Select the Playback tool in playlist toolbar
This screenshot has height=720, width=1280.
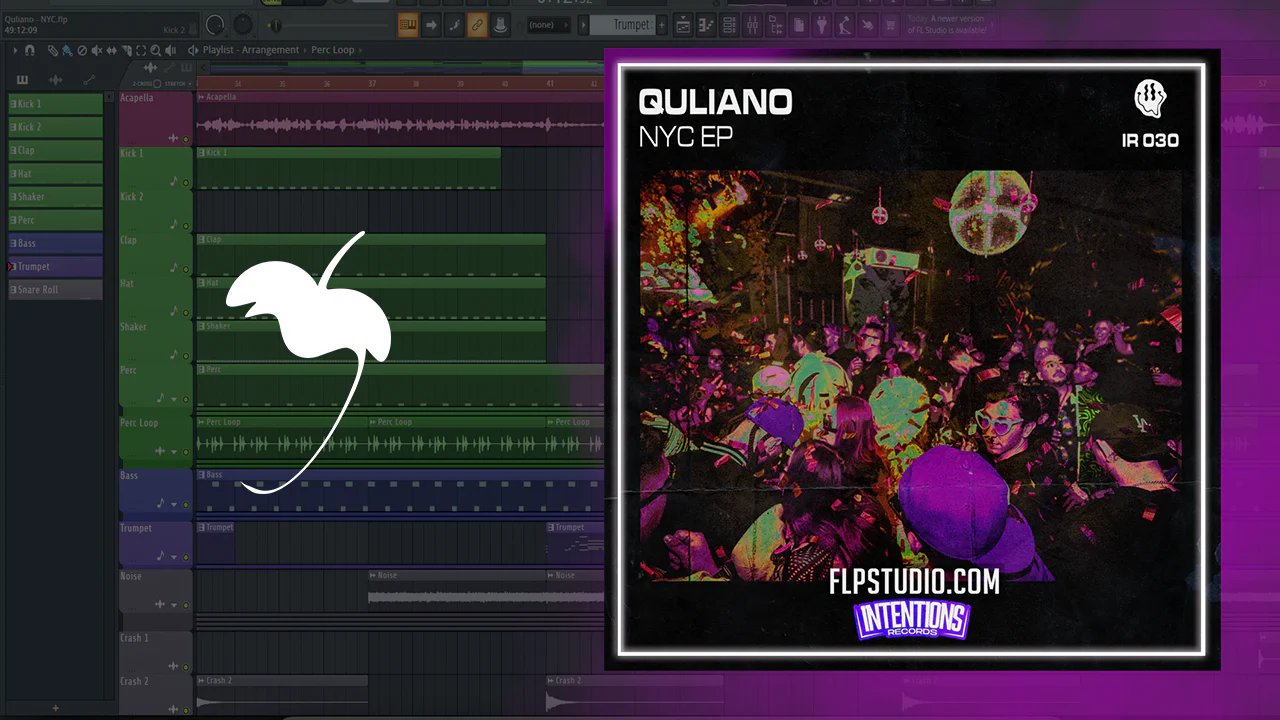[171, 50]
